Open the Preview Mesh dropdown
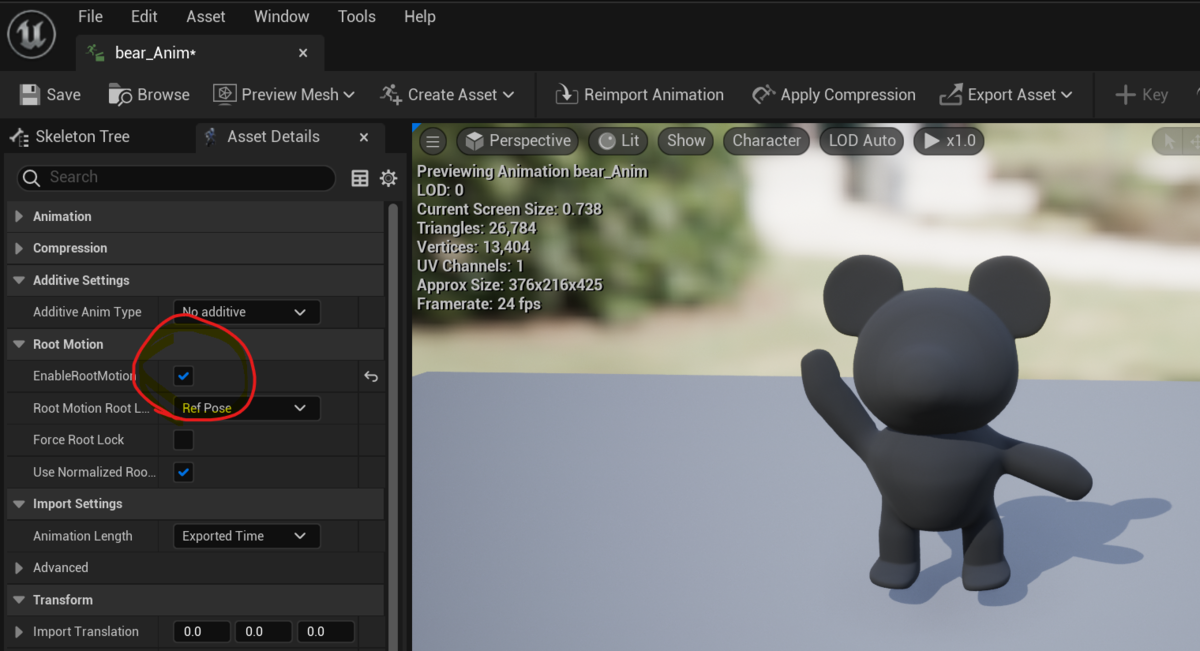1200x651 pixels. [284, 94]
